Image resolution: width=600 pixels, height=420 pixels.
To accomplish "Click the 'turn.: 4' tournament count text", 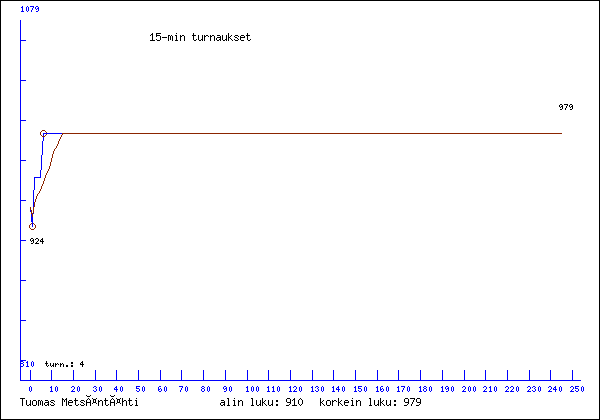I will (65, 364).
